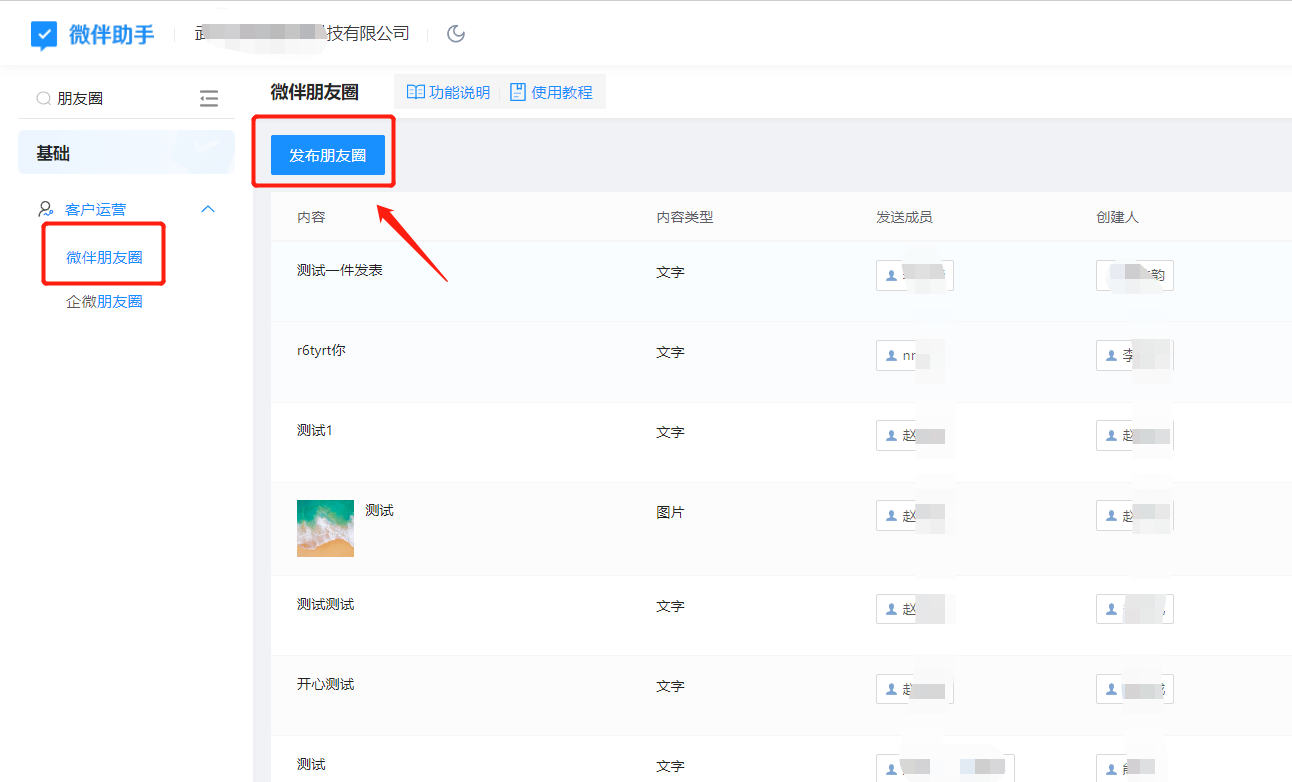Open the 功能说明 link
Screen dimensions: 1292x782
448,92
